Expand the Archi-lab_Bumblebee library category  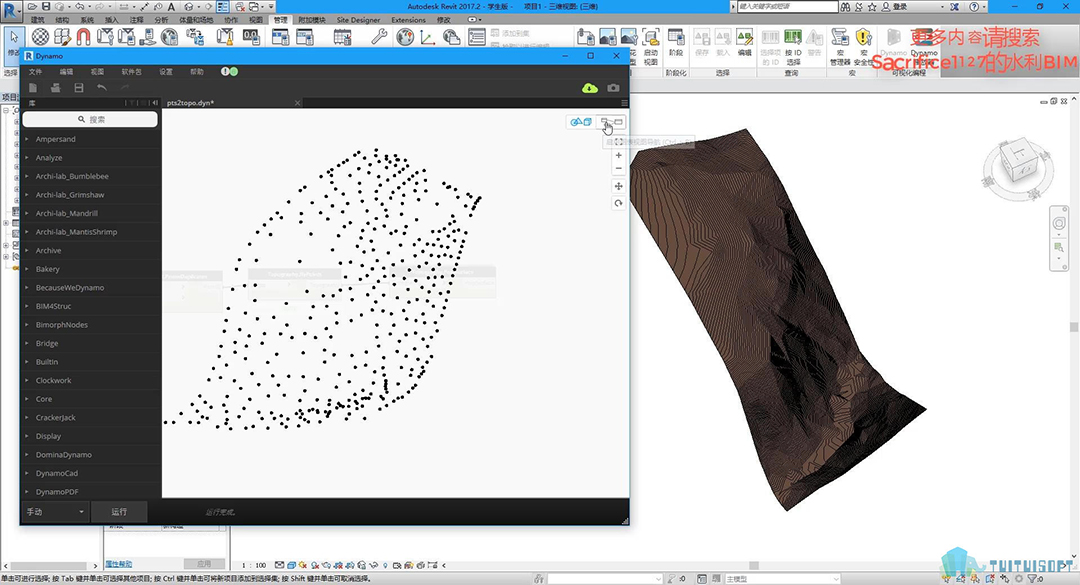coord(72,176)
